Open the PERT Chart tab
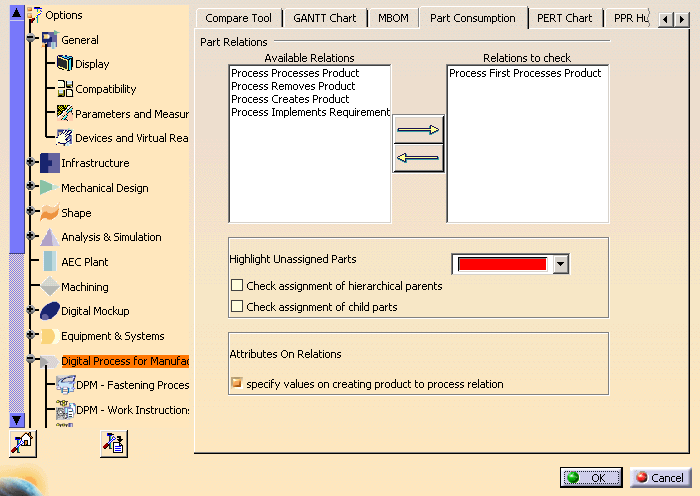Screen dimensions: 700x496 (564, 18)
